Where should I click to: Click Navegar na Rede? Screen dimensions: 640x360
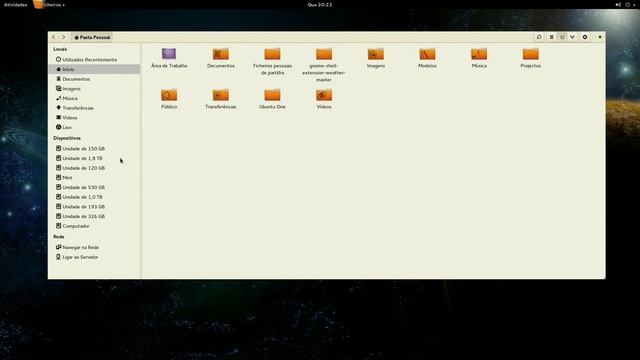94,247
